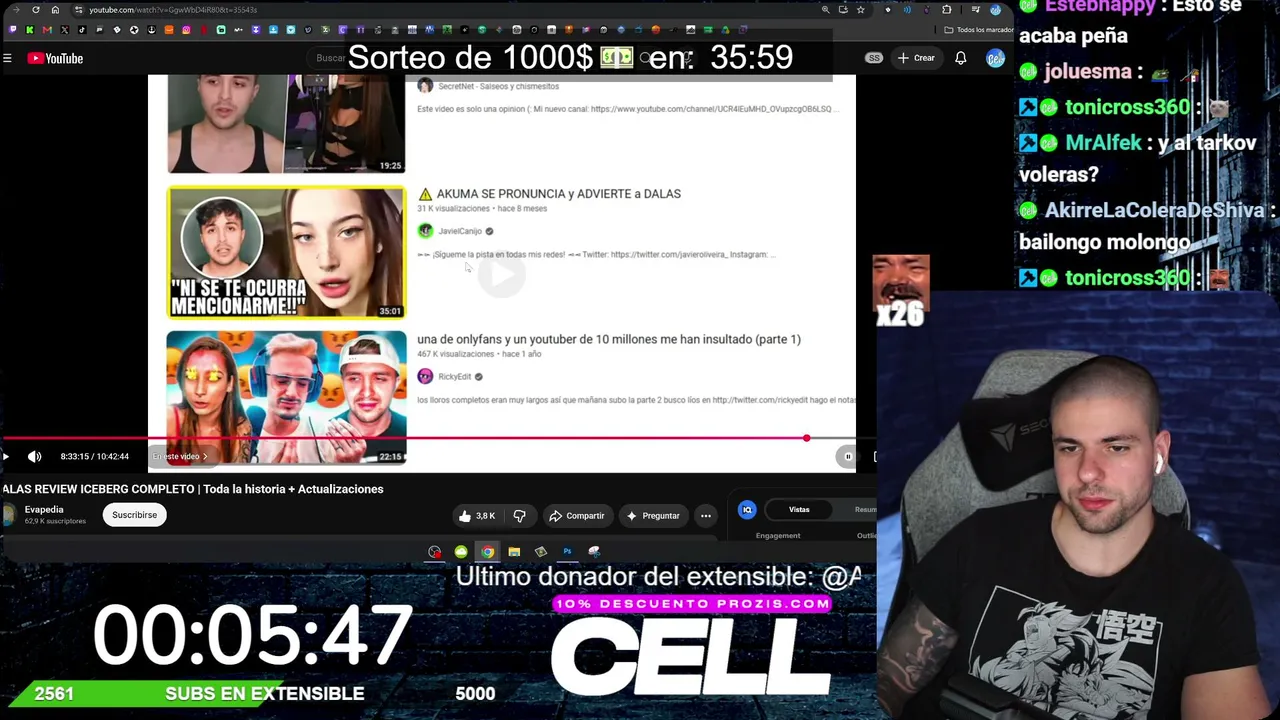Image resolution: width=1280 pixels, height=720 pixels.
Task: Open the JavielCanijo channel link
Action: tap(460, 231)
